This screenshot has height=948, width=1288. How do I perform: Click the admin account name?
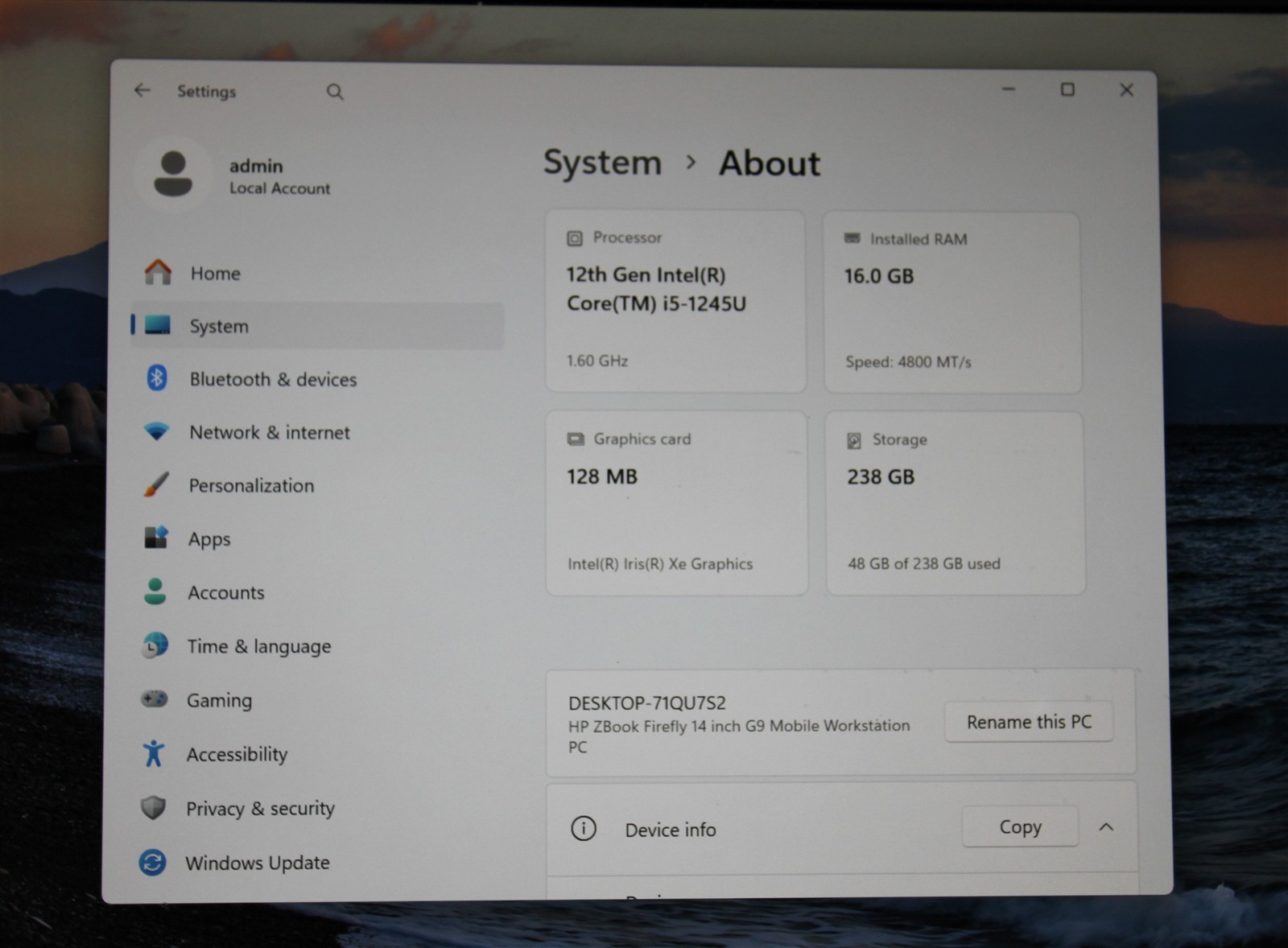coord(256,166)
